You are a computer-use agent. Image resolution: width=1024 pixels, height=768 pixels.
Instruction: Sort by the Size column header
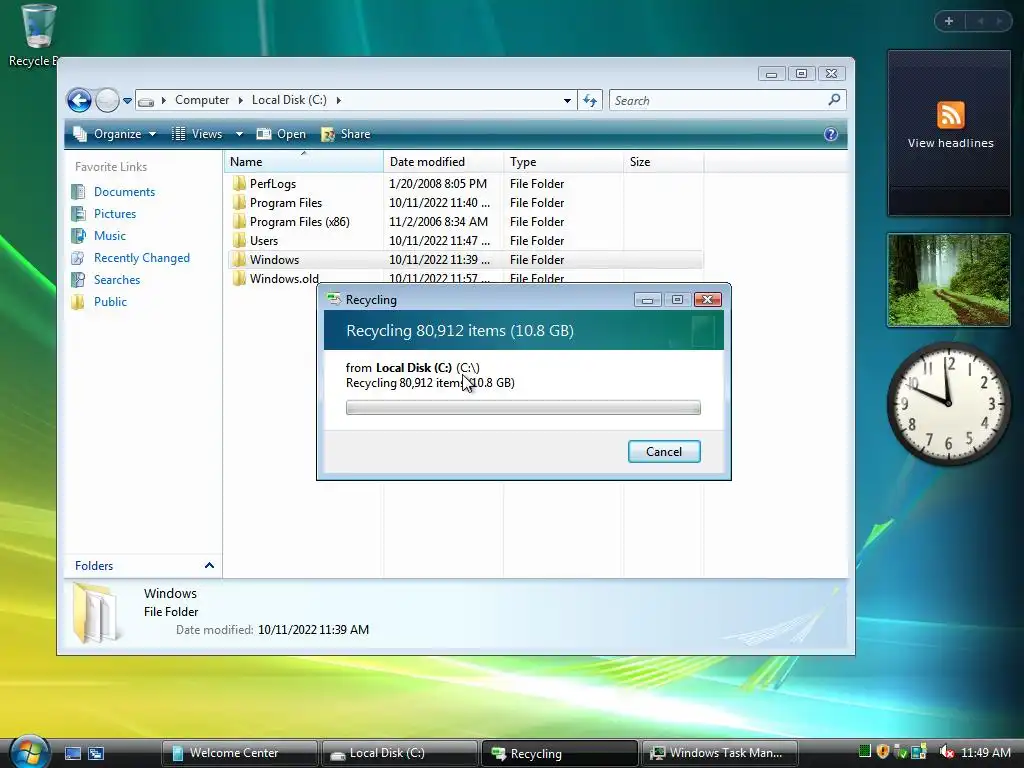point(664,162)
